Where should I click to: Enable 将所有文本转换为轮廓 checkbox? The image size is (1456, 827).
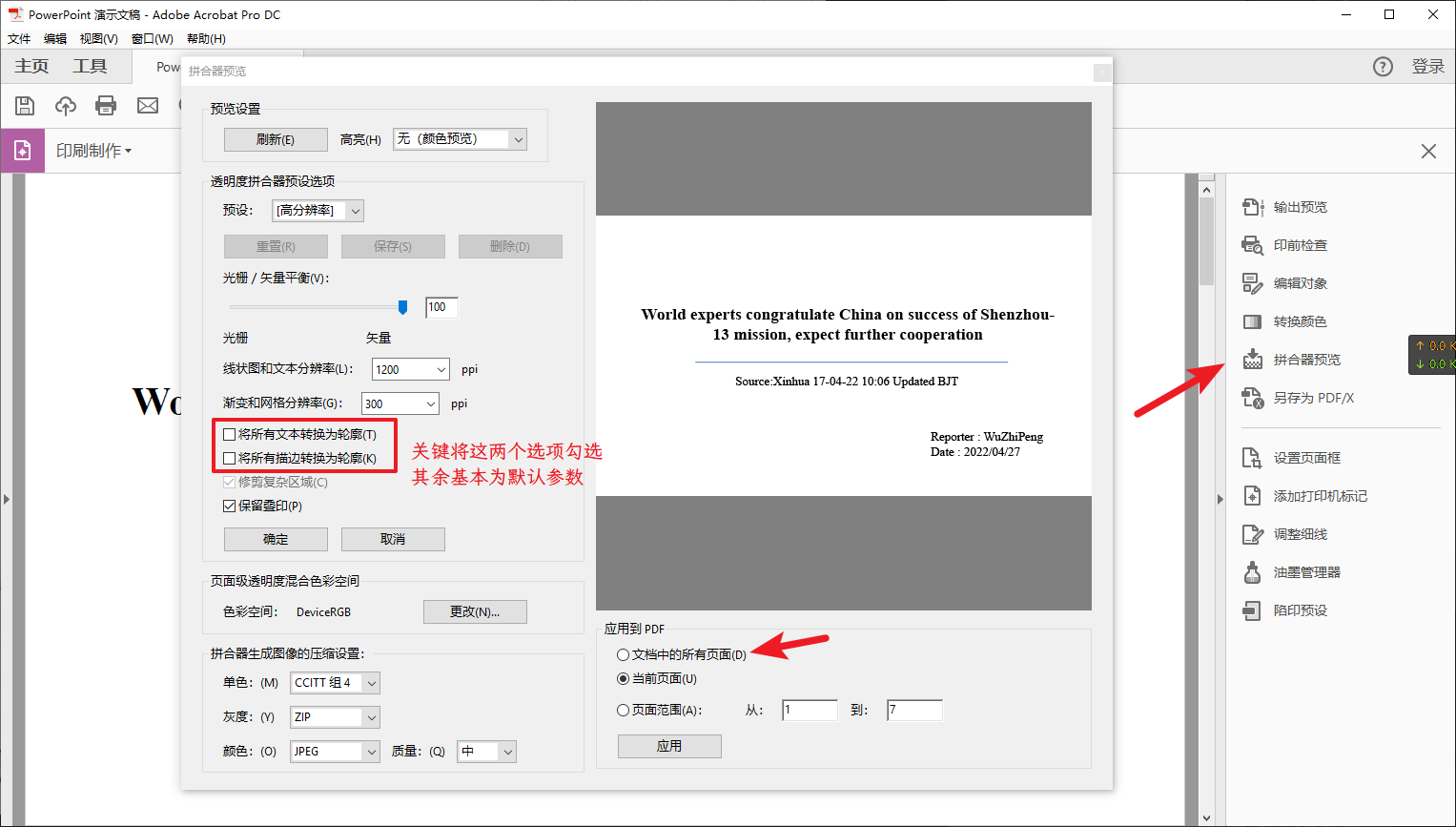(x=229, y=434)
